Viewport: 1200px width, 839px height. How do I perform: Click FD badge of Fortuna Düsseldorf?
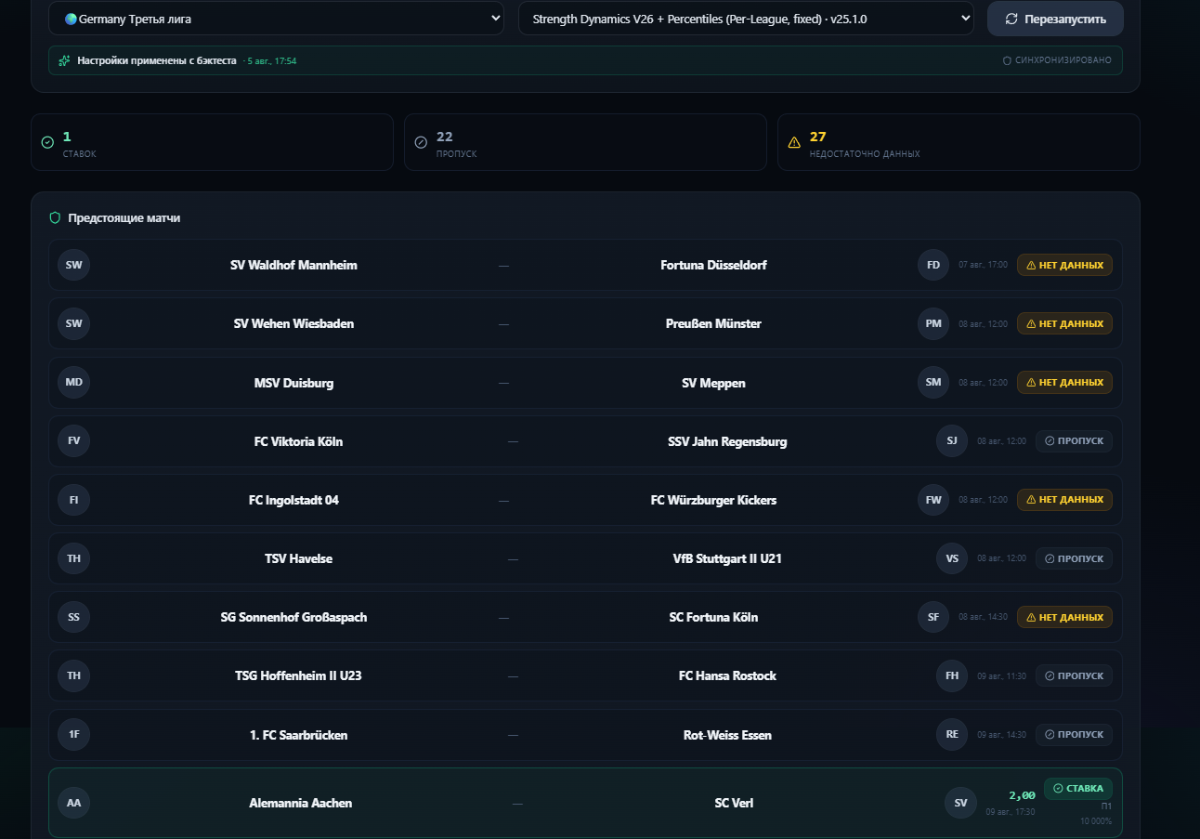coord(933,265)
